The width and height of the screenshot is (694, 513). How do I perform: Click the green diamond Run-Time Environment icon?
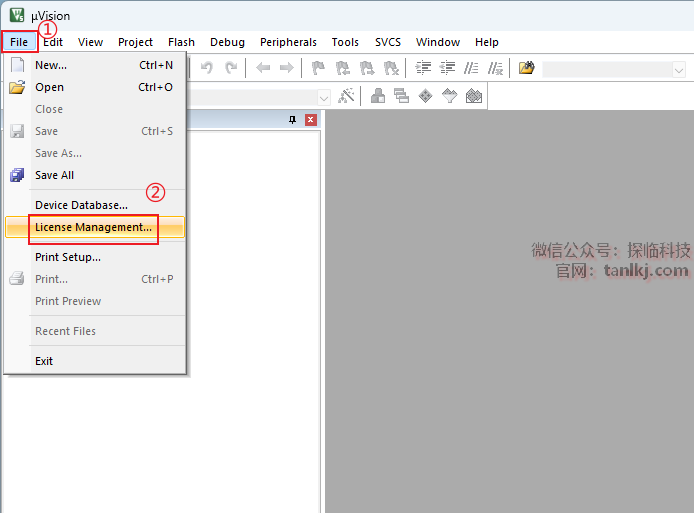(x=425, y=96)
